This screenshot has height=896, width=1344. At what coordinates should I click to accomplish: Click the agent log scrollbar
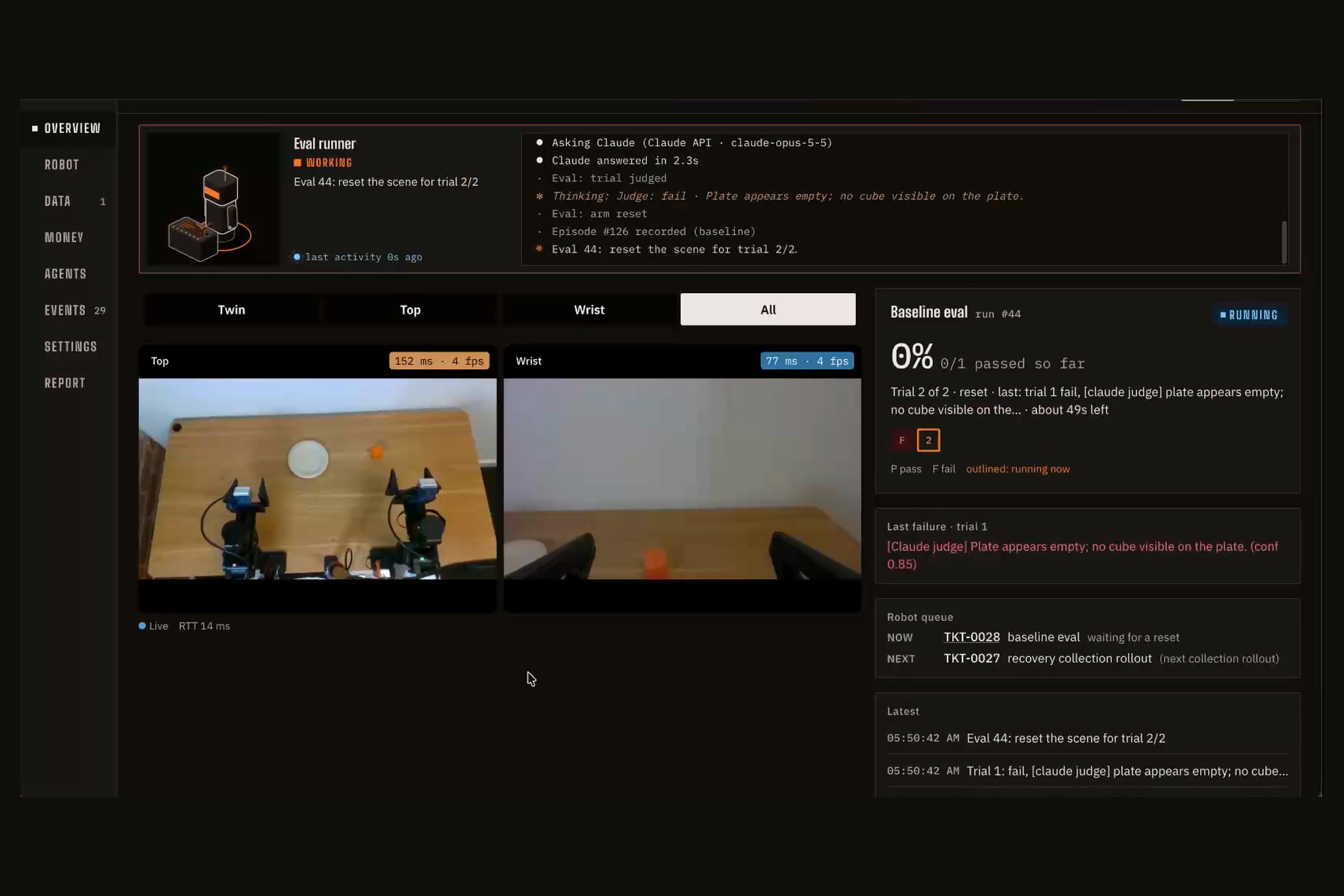pos(1284,242)
